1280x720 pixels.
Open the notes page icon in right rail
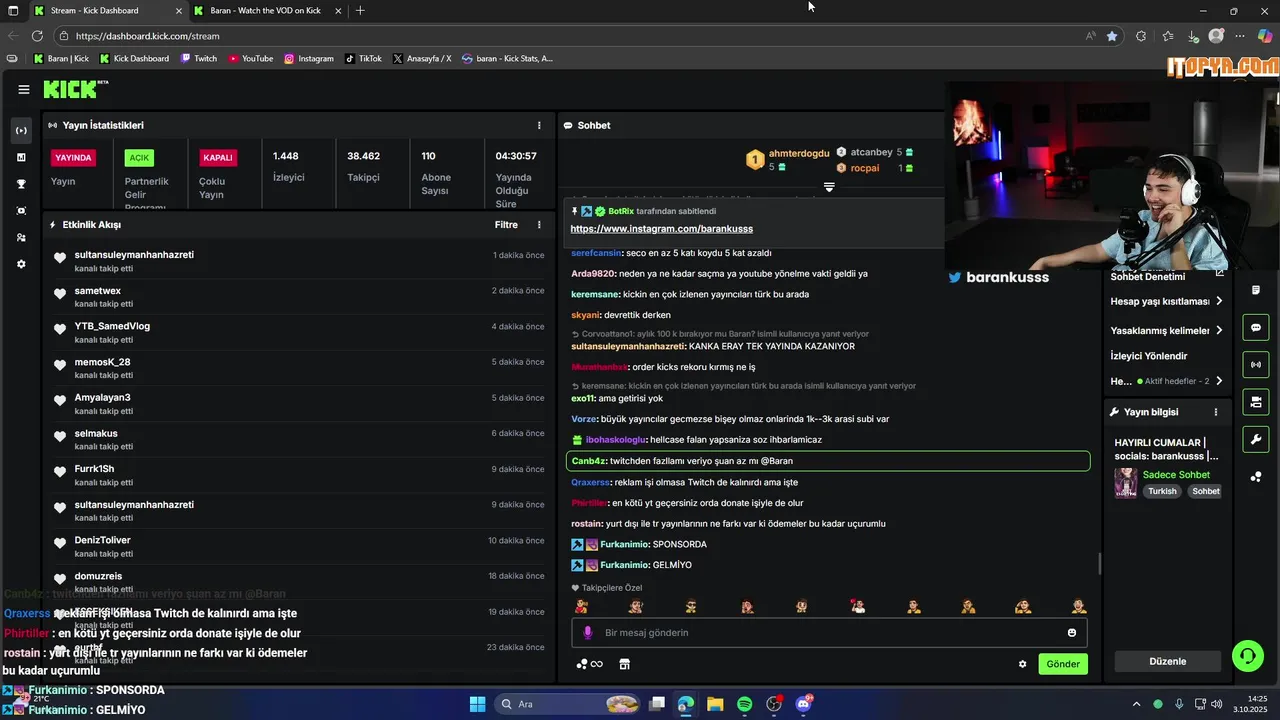pyautogui.click(x=1256, y=291)
